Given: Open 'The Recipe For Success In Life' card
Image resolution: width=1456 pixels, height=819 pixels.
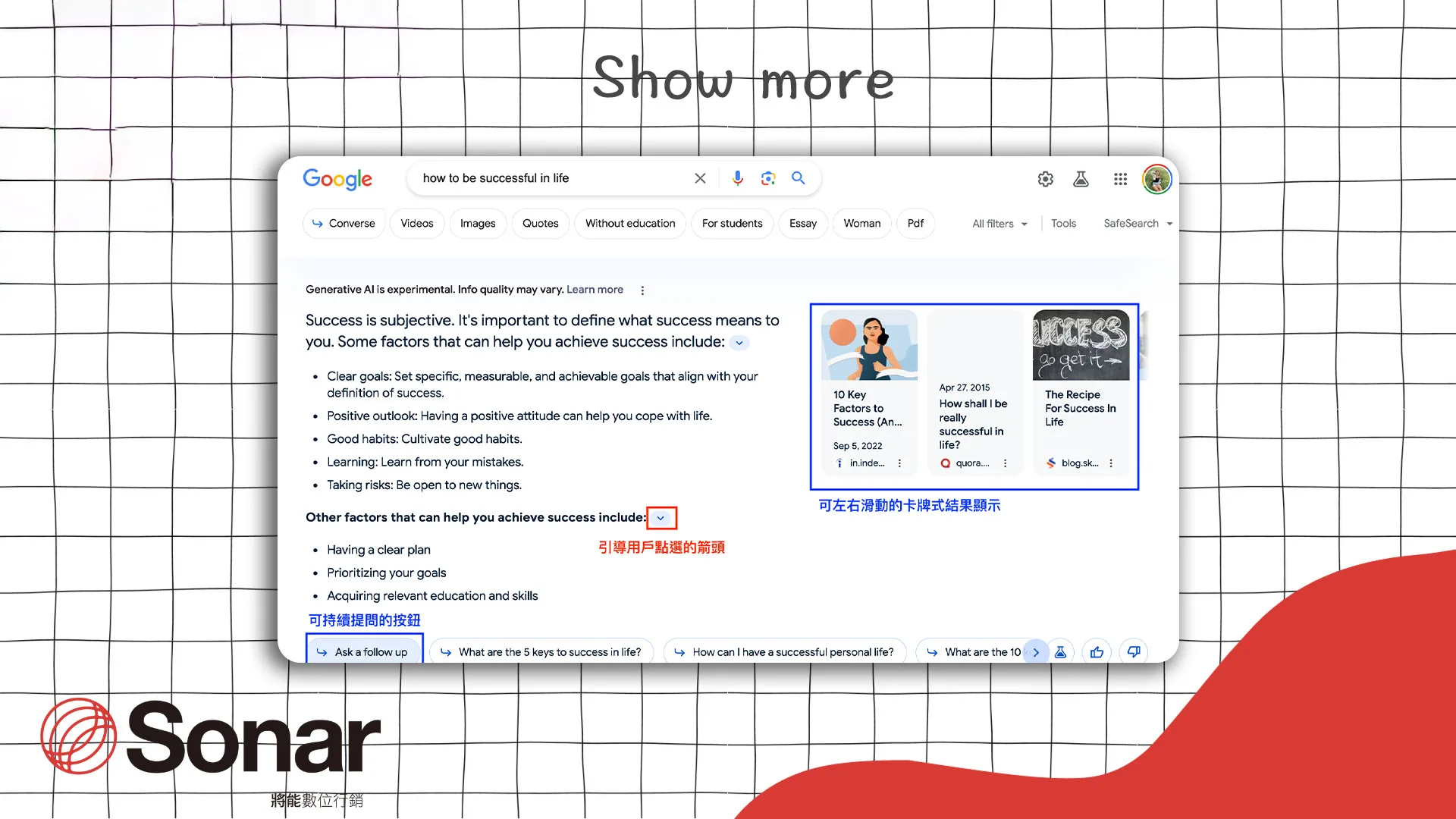Looking at the screenshot, I should tap(1081, 392).
